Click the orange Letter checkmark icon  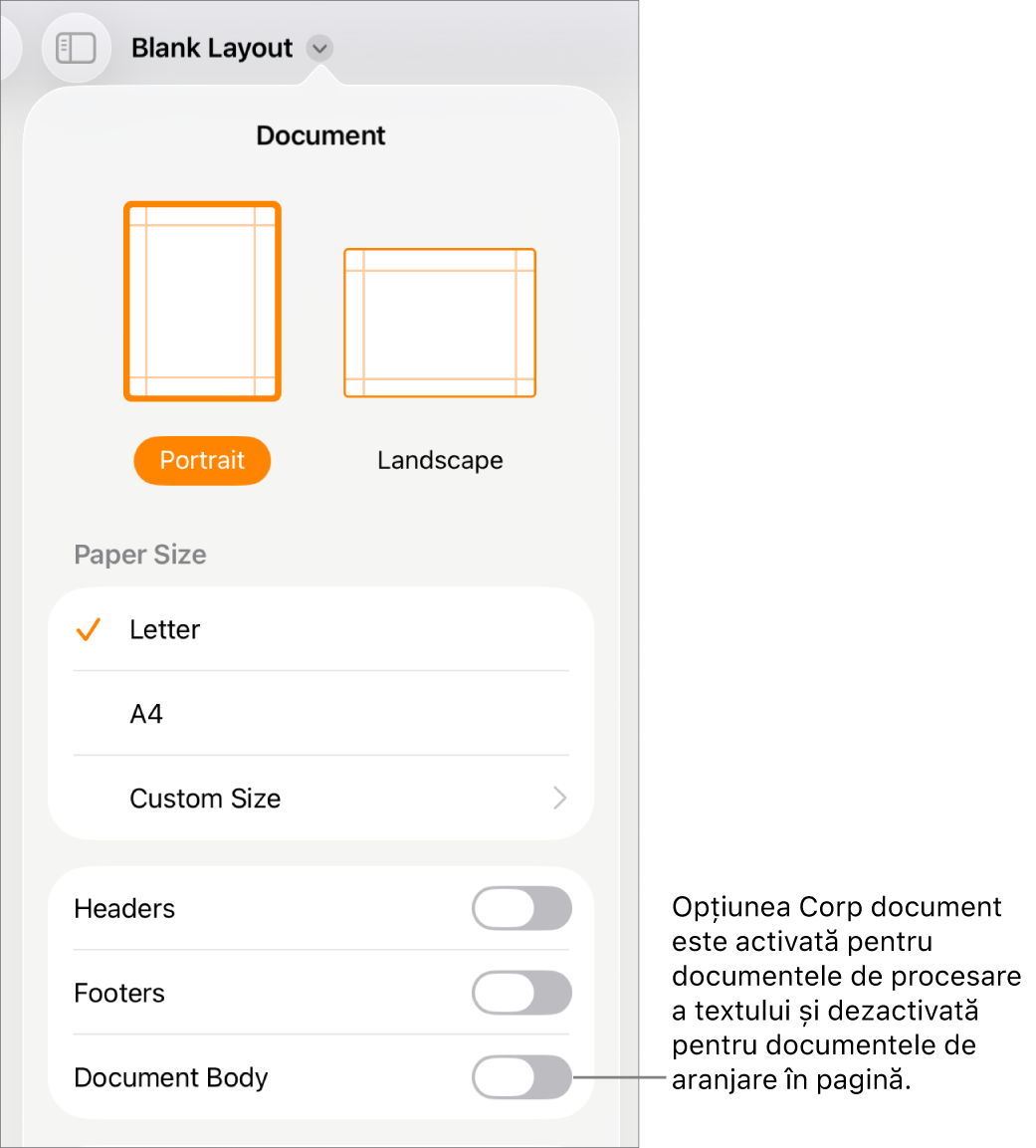(89, 629)
